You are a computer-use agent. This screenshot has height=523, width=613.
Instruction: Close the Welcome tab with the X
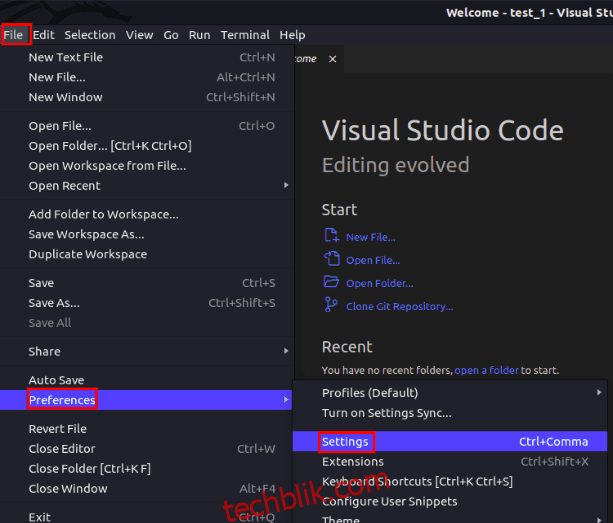(332, 59)
